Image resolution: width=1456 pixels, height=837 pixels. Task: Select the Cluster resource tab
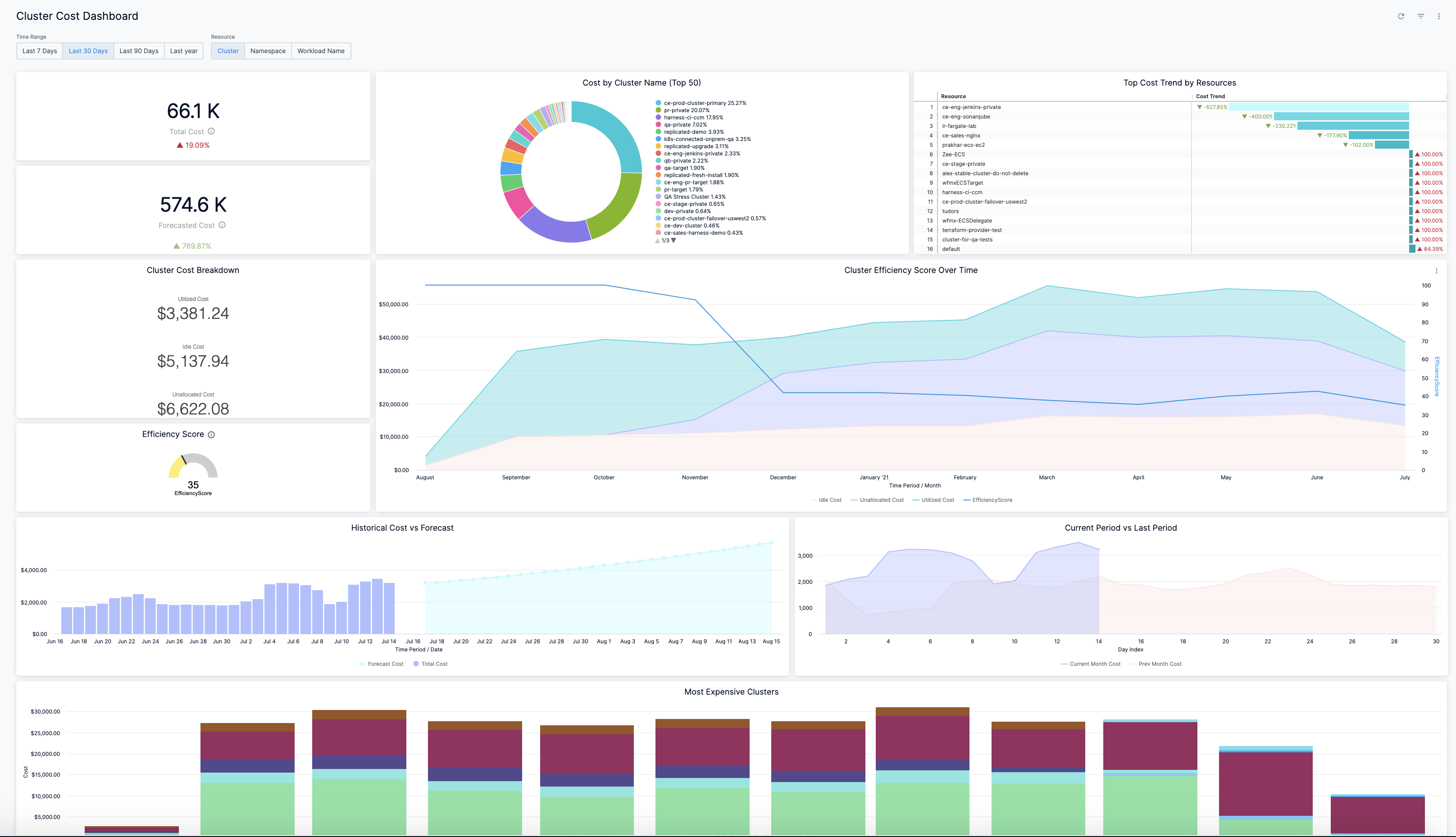227,50
